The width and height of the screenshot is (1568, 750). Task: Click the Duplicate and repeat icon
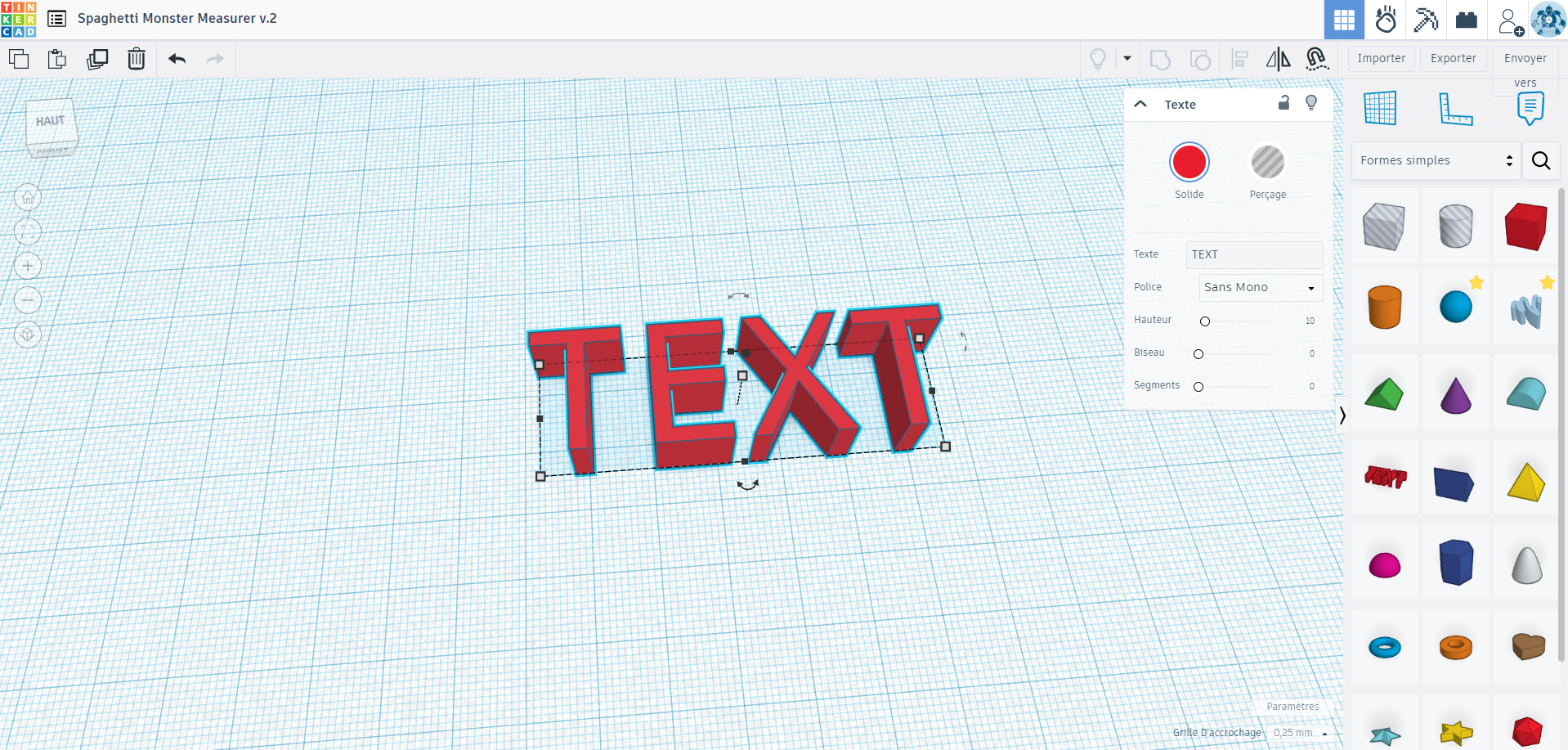coord(97,59)
